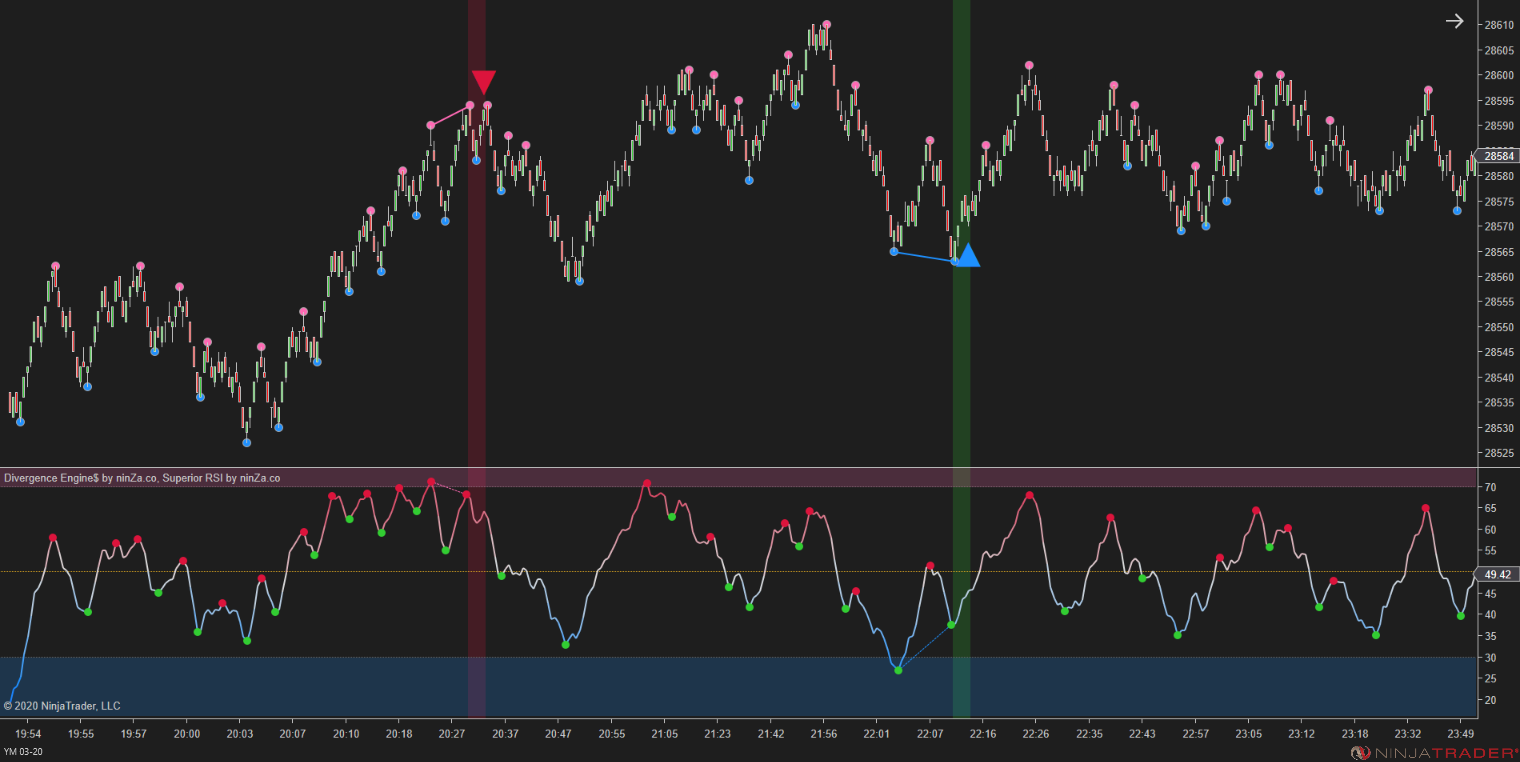Screen dimensions: 1520x762
Task: Select the blue buy signal triangle on the chart
Action: (x=968, y=258)
